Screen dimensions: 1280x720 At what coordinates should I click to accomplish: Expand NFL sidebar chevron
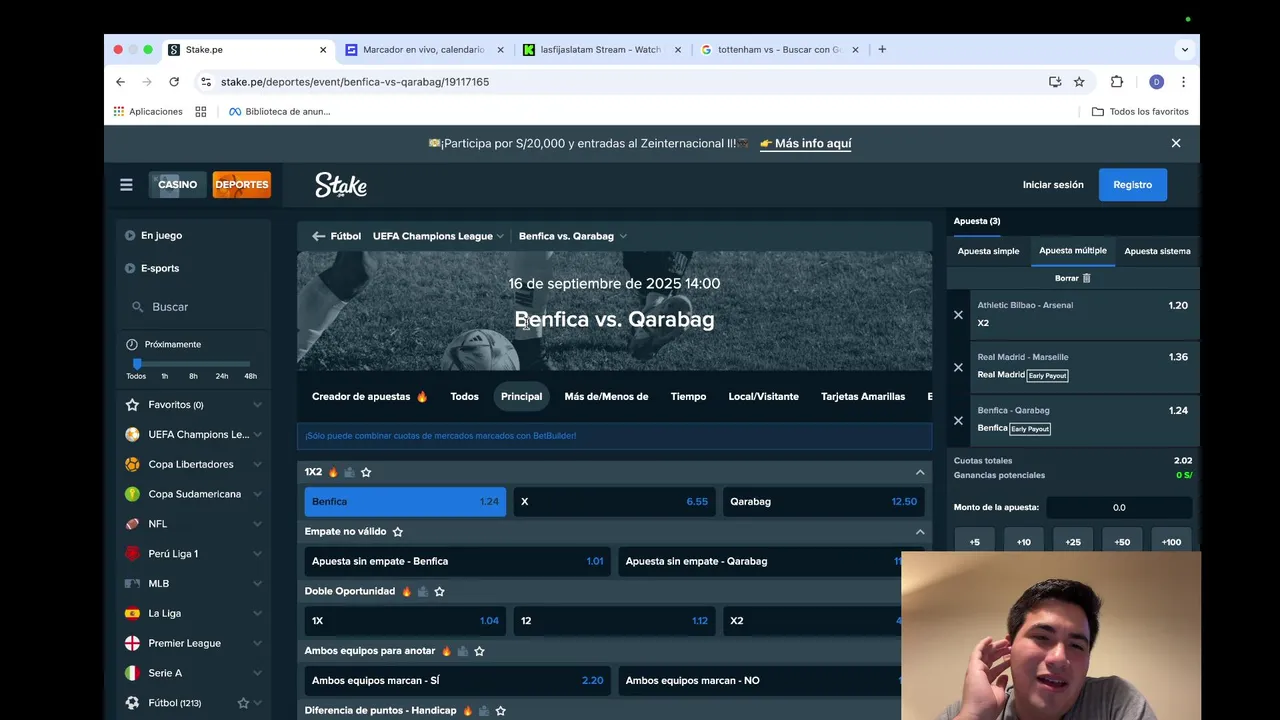click(257, 524)
